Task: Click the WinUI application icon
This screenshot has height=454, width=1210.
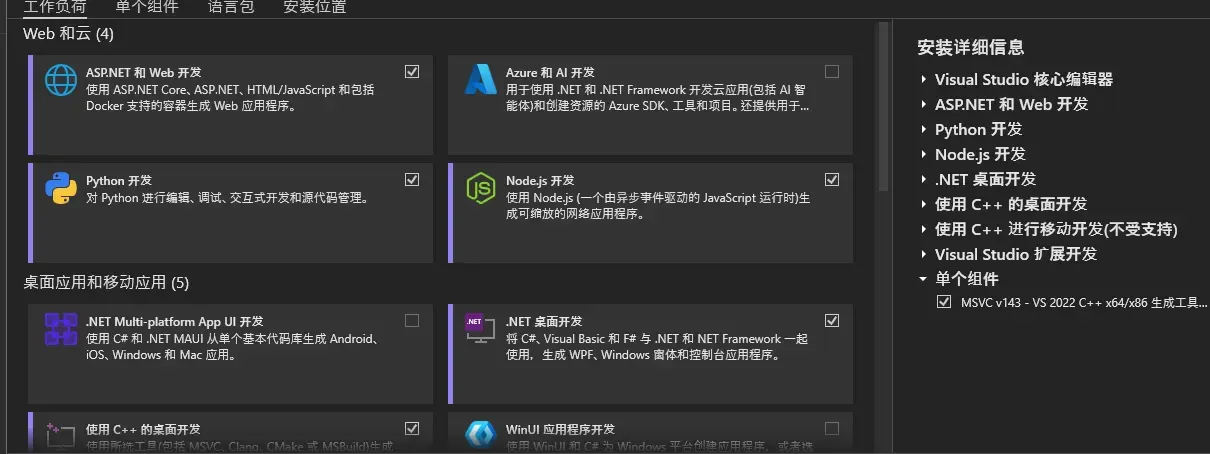Action: click(481, 436)
